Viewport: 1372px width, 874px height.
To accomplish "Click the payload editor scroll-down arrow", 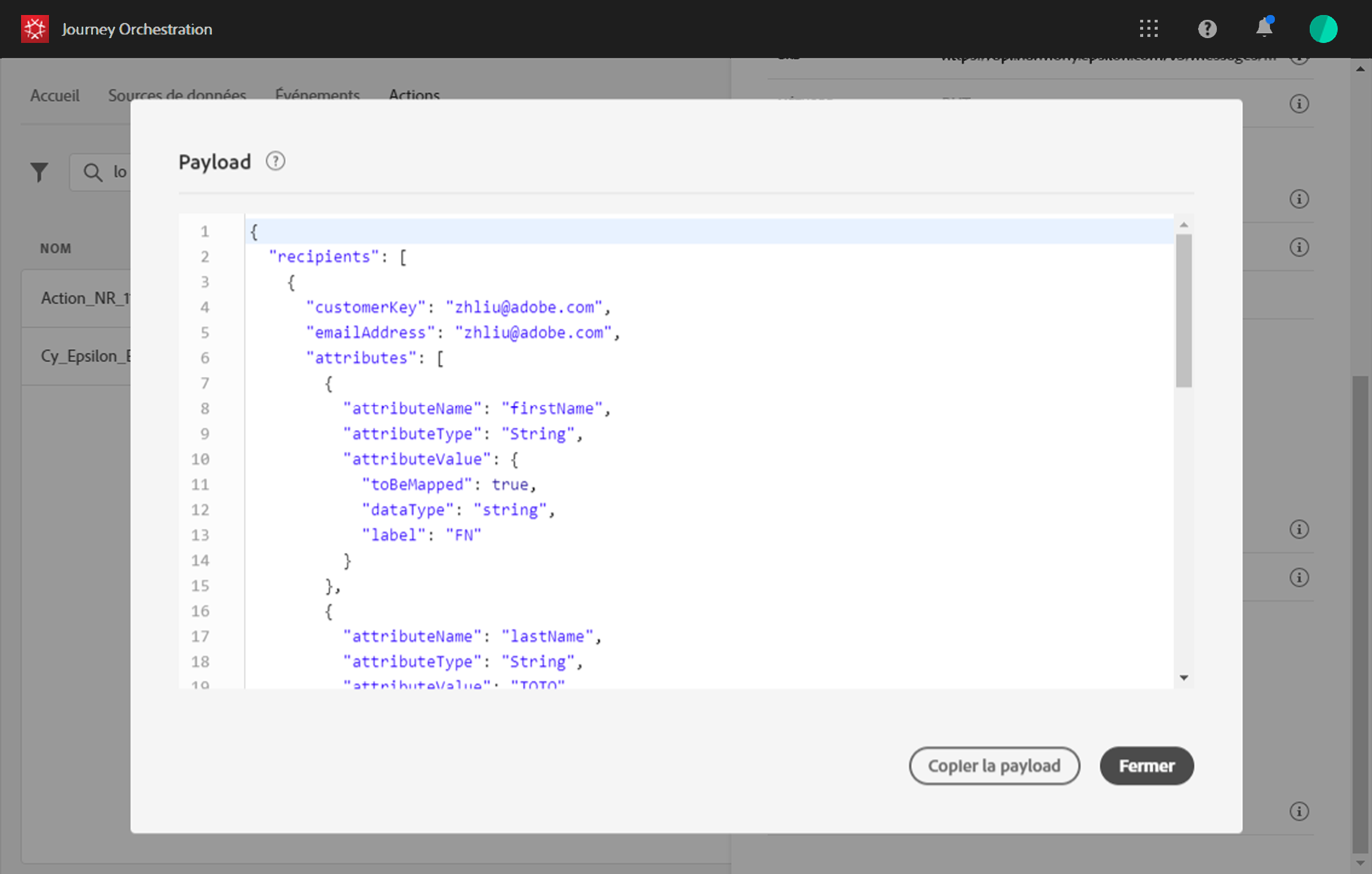I will click(x=1184, y=678).
